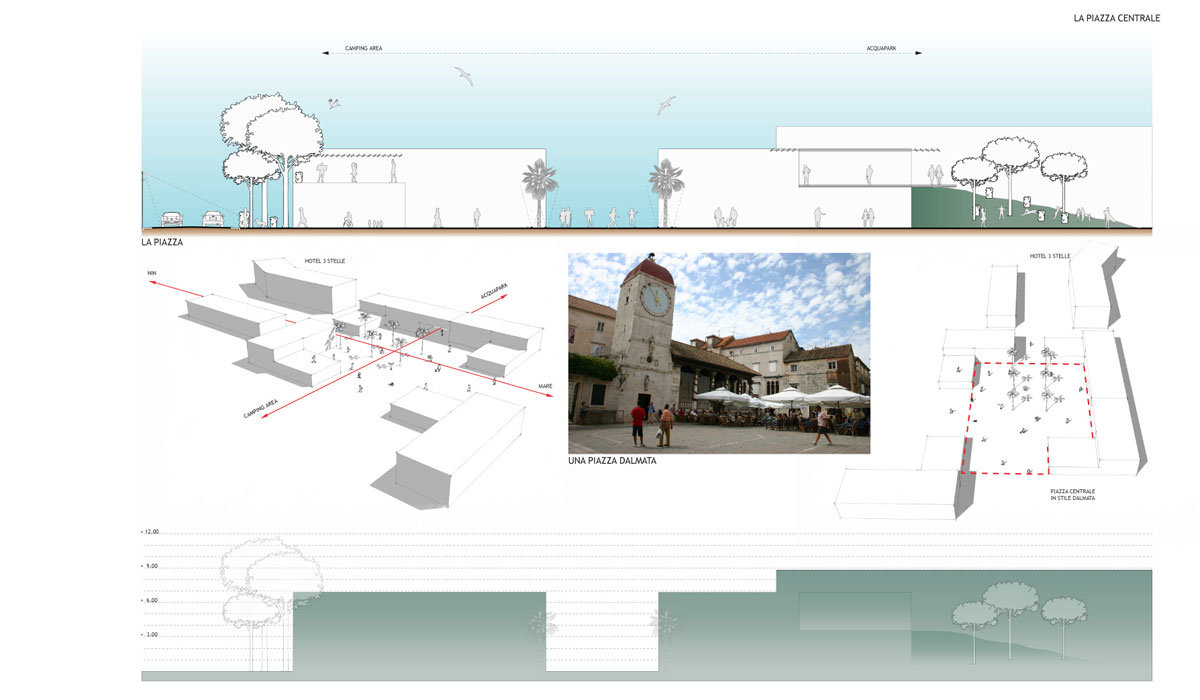Switch to the LA PIAZZA section label
Image resolution: width=1200 pixels, height=700 pixels.
(163, 241)
